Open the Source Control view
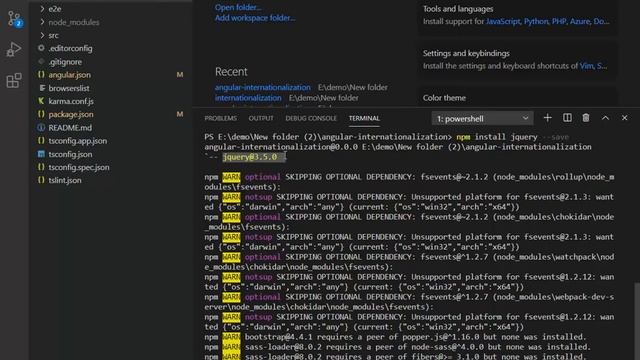This screenshot has width=640, height=360. pyautogui.click(x=14, y=19)
